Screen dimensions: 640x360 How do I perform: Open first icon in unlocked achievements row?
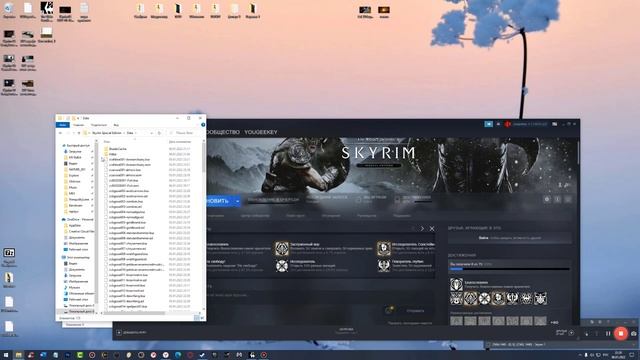[456, 298]
